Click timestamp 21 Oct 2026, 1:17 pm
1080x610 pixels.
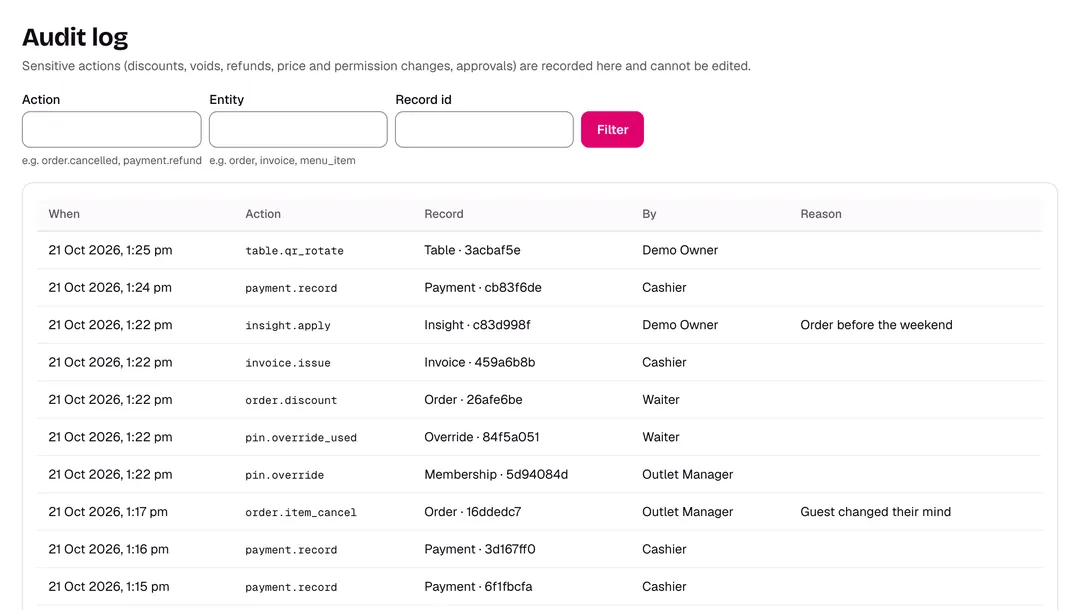(108, 512)
